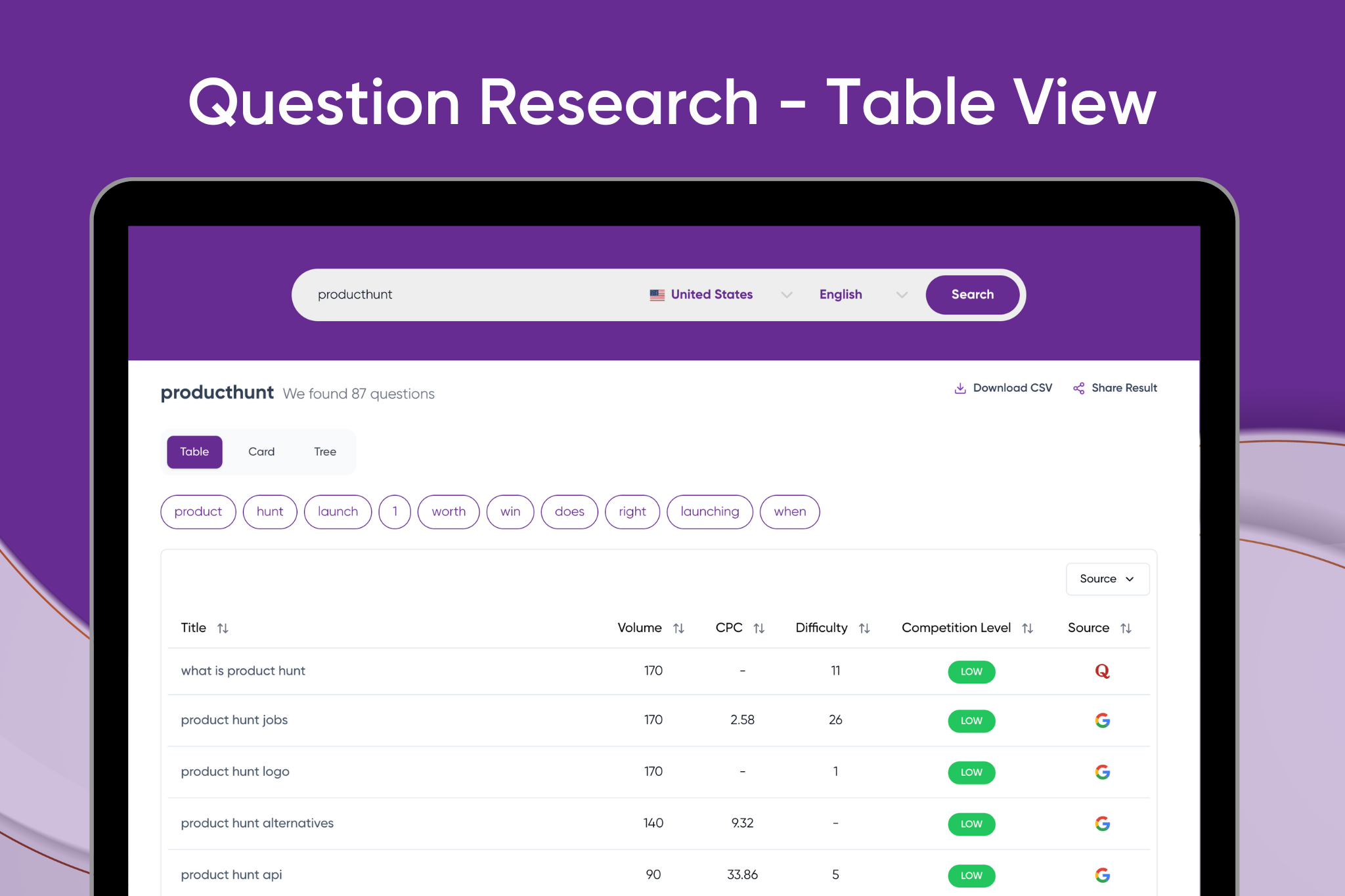Switch to the Card view tab
The height and width of the screenshot is (896, 1345).
coord(261,452)
